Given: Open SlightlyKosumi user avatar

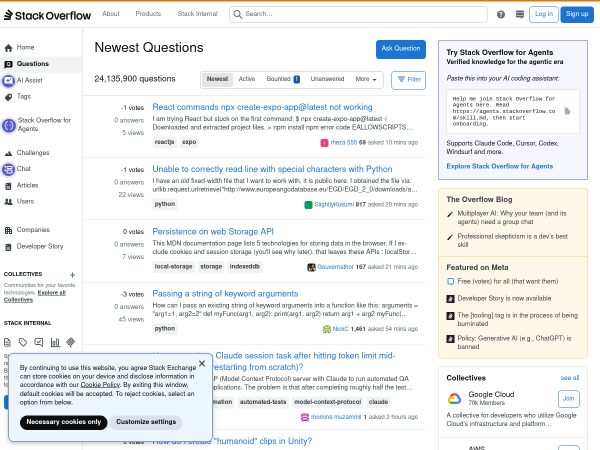Looking at the screenshot, I should [x=308, y=205].
